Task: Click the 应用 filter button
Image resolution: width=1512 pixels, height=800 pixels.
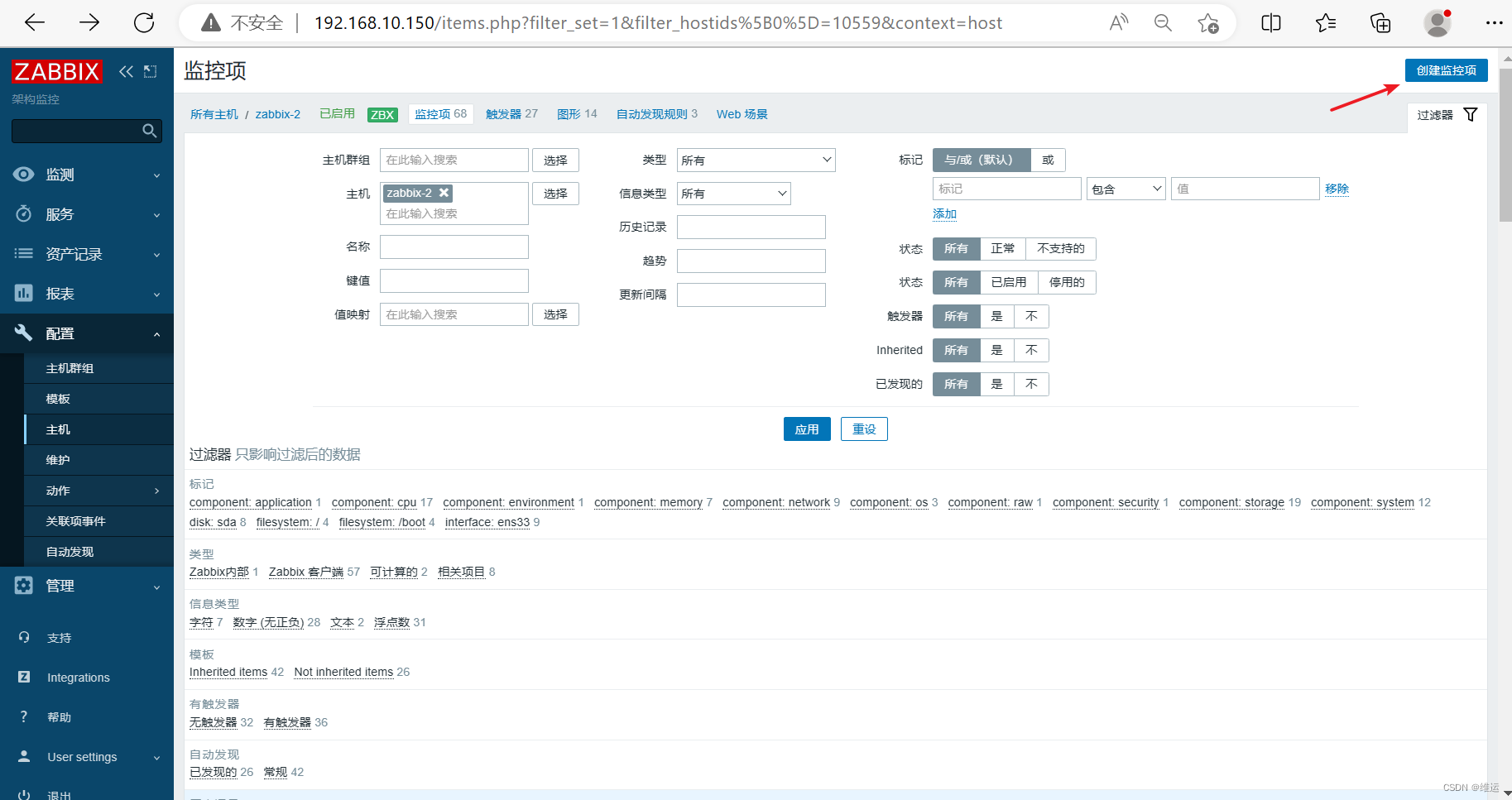Action: coord(807,429)
